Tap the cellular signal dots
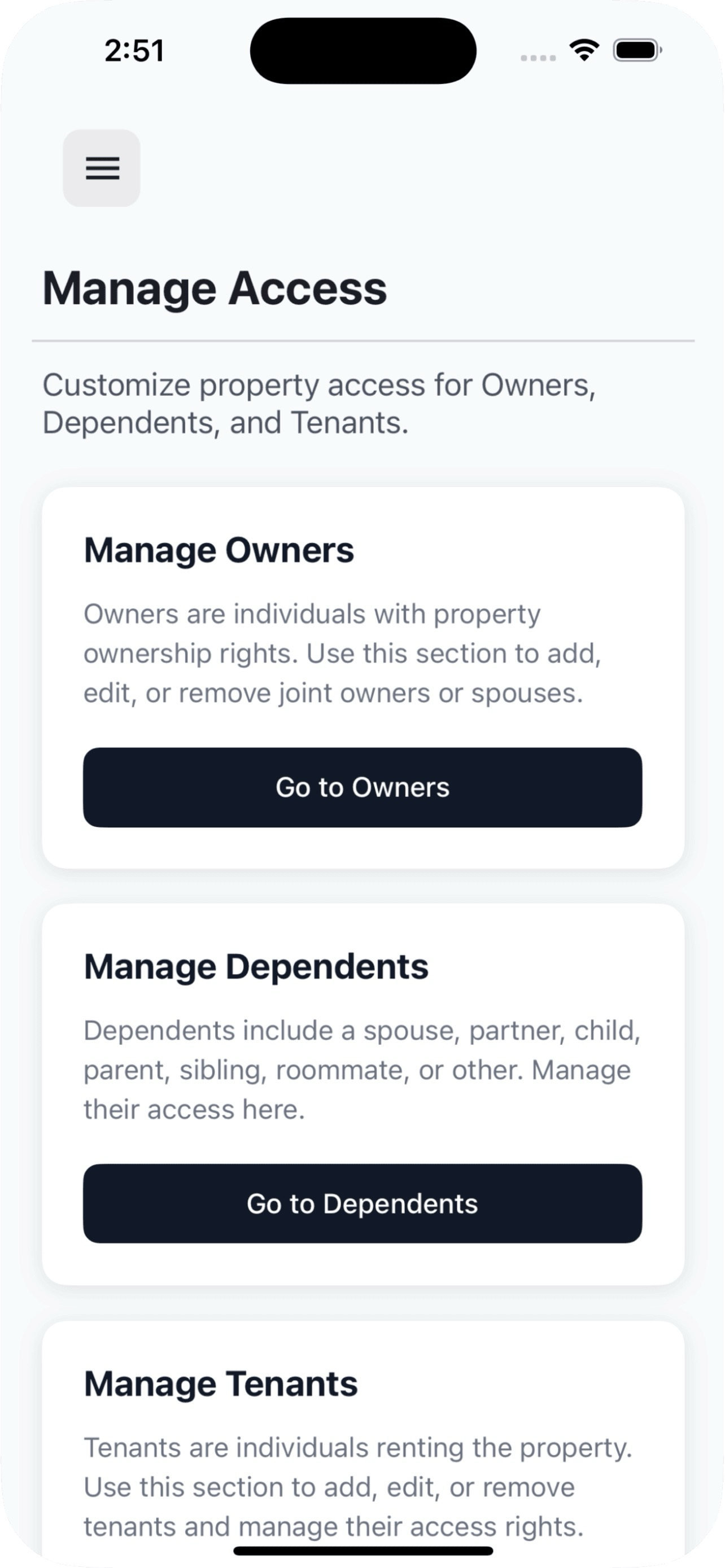Screen dimensions: 725x1568 (538, 58)
